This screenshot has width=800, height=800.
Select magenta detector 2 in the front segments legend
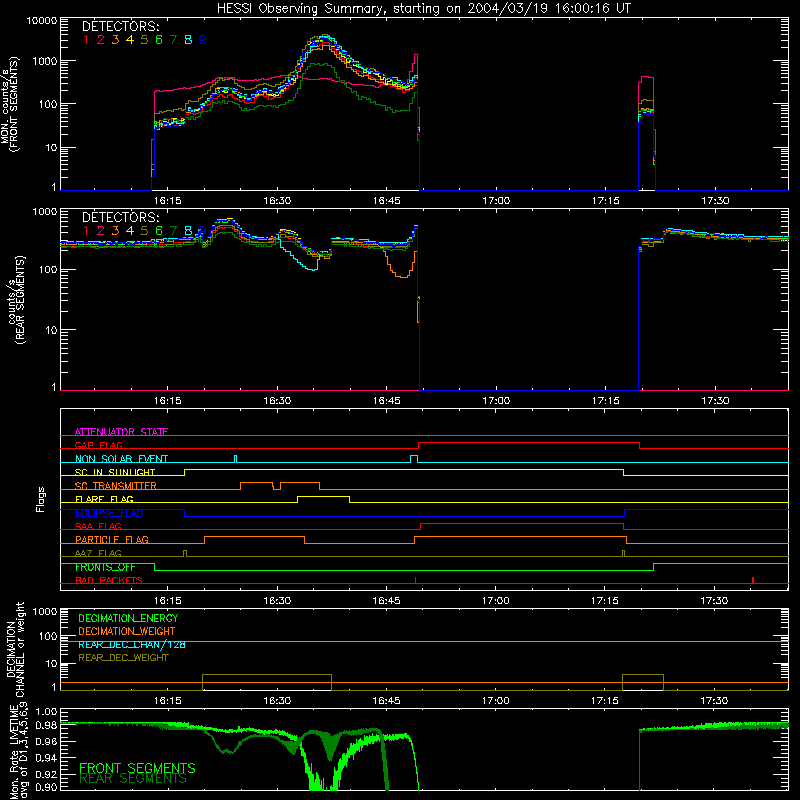point(101,40)
